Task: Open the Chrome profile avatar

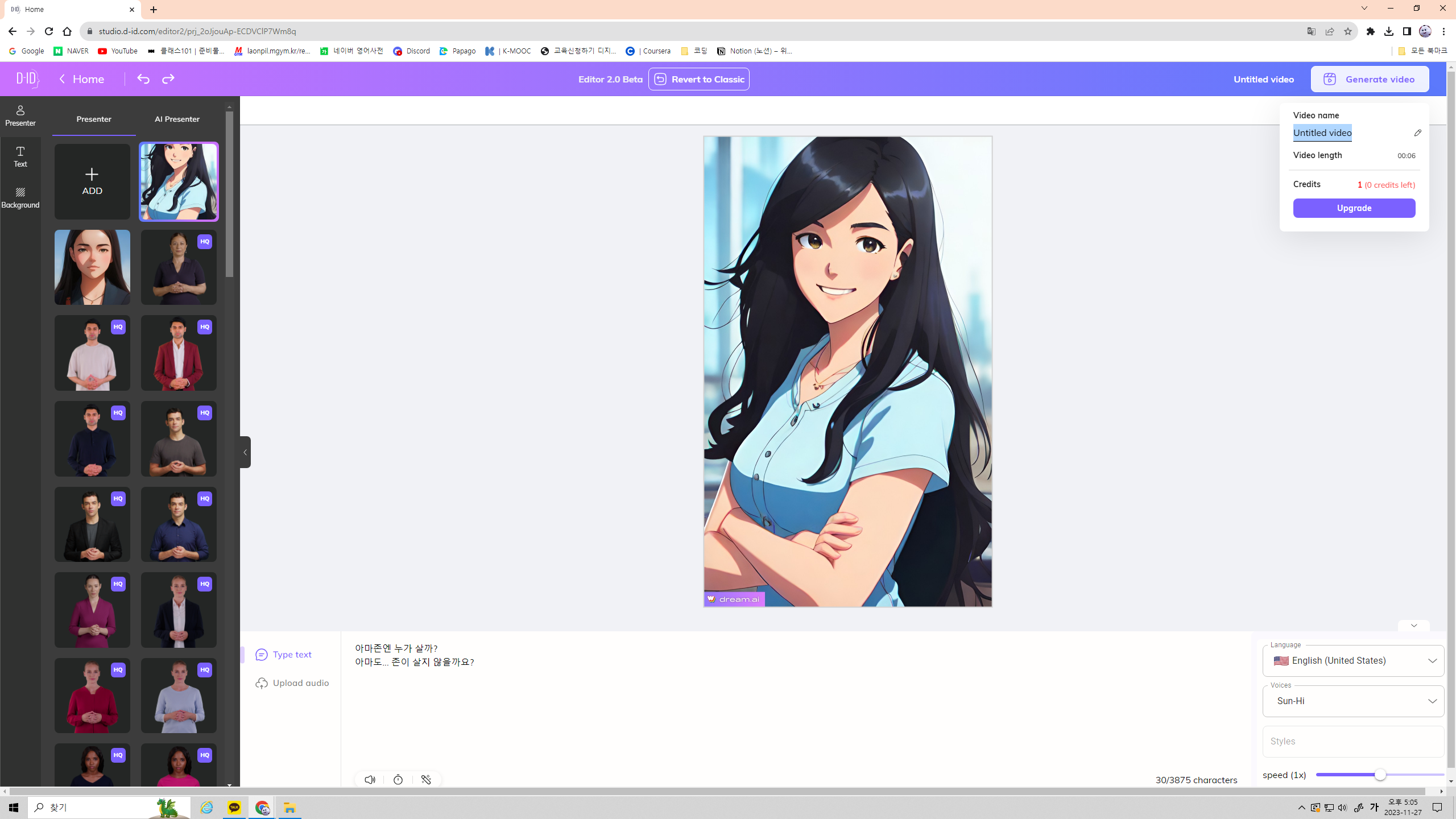Action: pyautogui.click(x=1425, y=31)
